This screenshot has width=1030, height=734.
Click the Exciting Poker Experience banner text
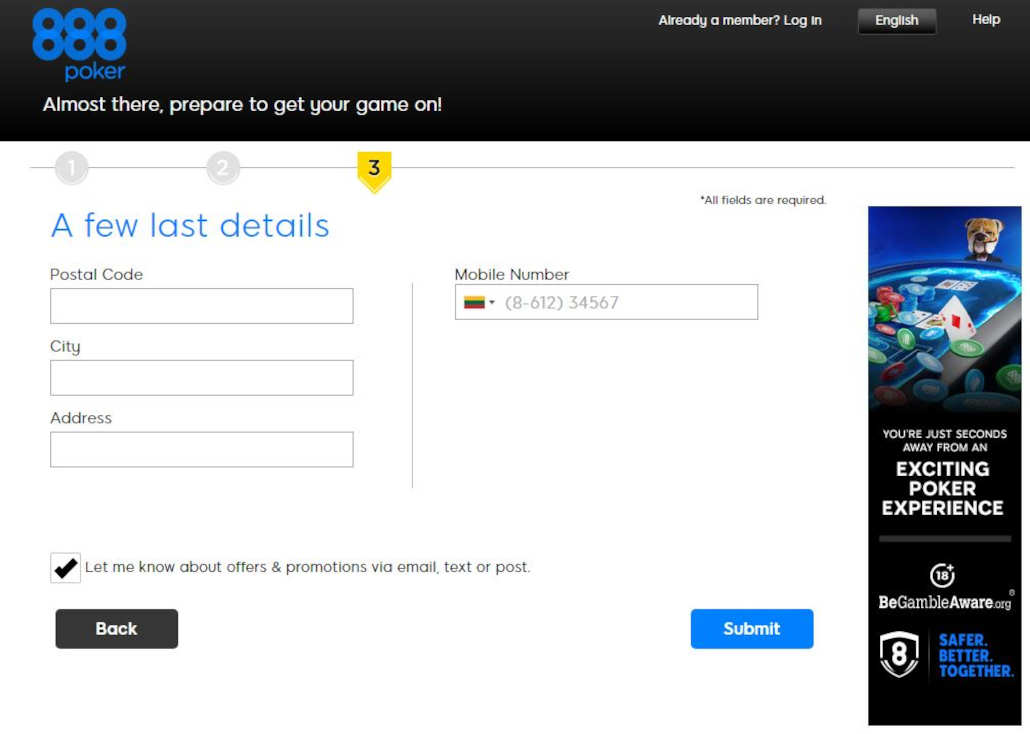pyautogui.click(x=943, y=488)
